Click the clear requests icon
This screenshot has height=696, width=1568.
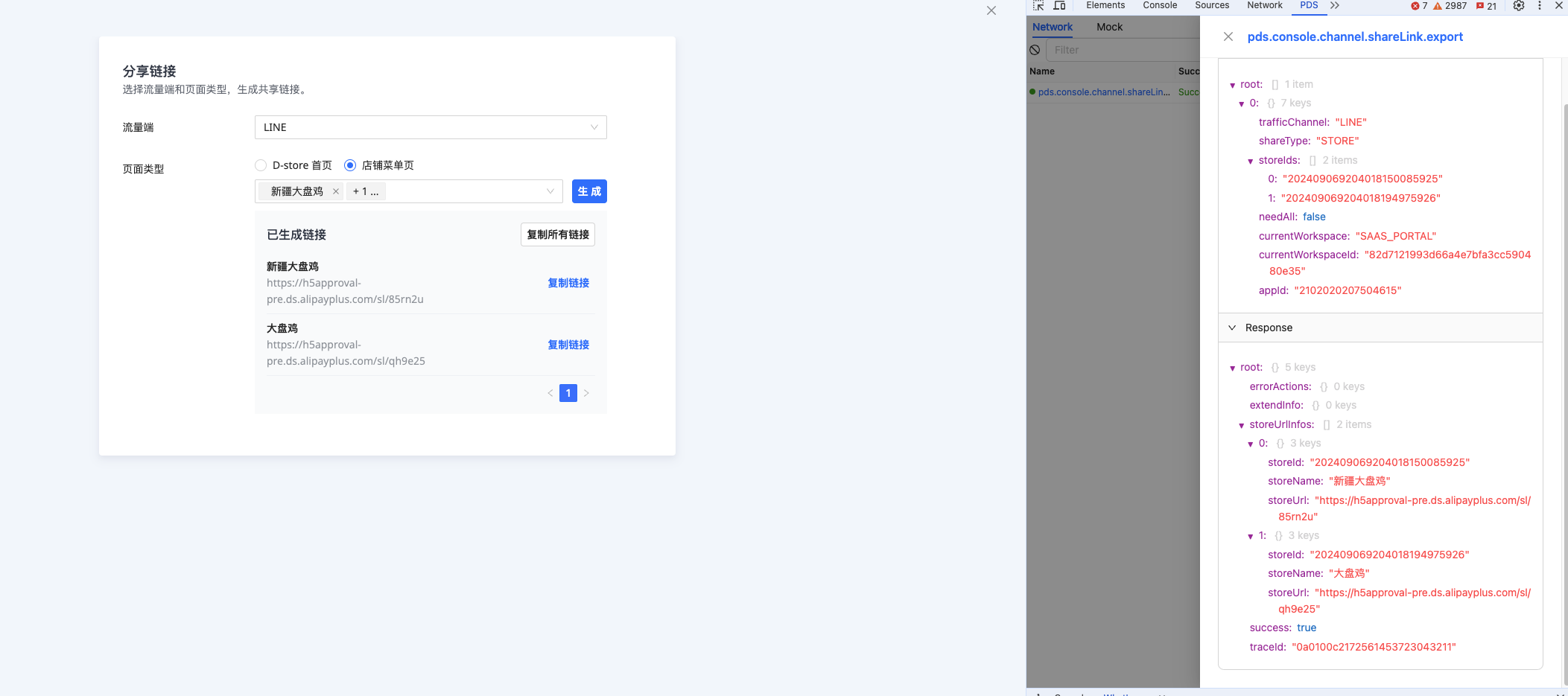pos(1035,50)
